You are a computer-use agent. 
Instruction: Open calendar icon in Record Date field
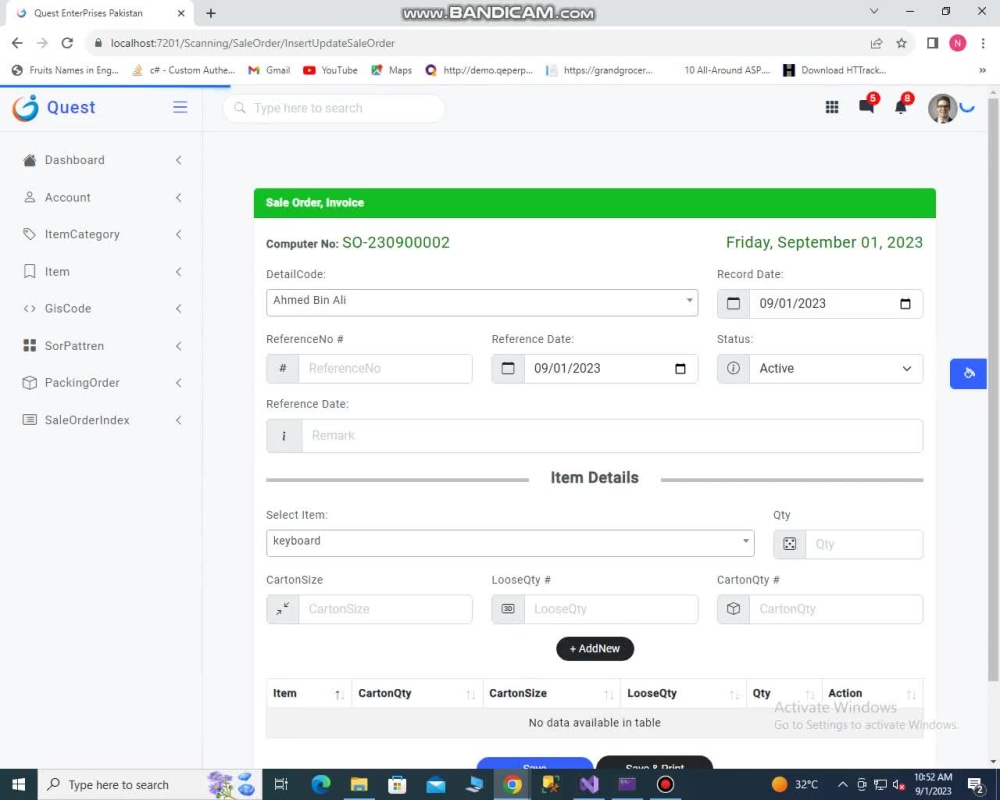pyautogui.click(x=733, y=303)
